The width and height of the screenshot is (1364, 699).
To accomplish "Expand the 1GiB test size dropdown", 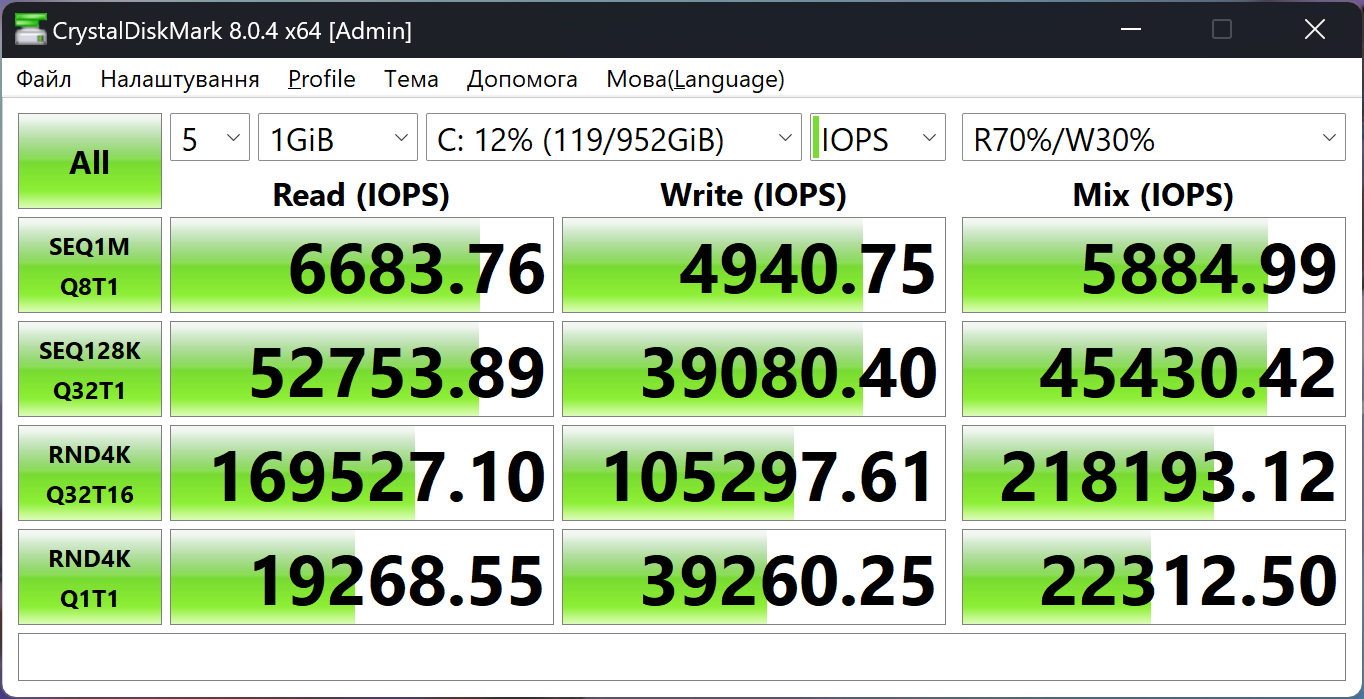I will coord(337,138).
